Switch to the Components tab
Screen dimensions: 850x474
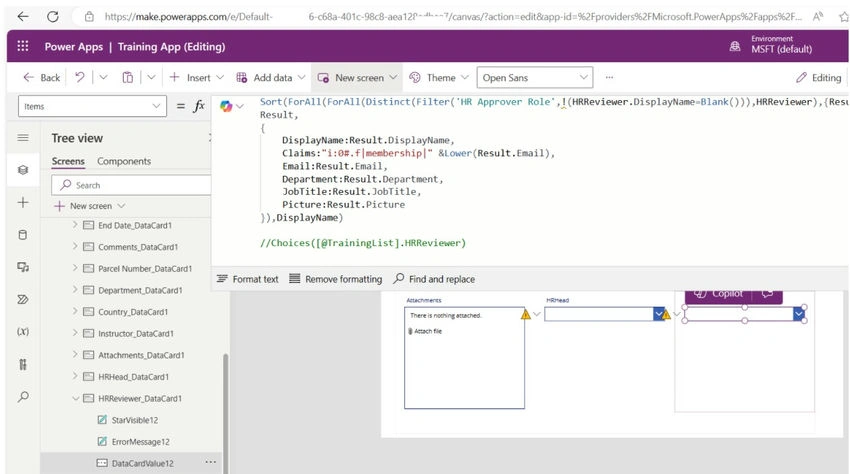pyautogui.click(x=124, y=161)
